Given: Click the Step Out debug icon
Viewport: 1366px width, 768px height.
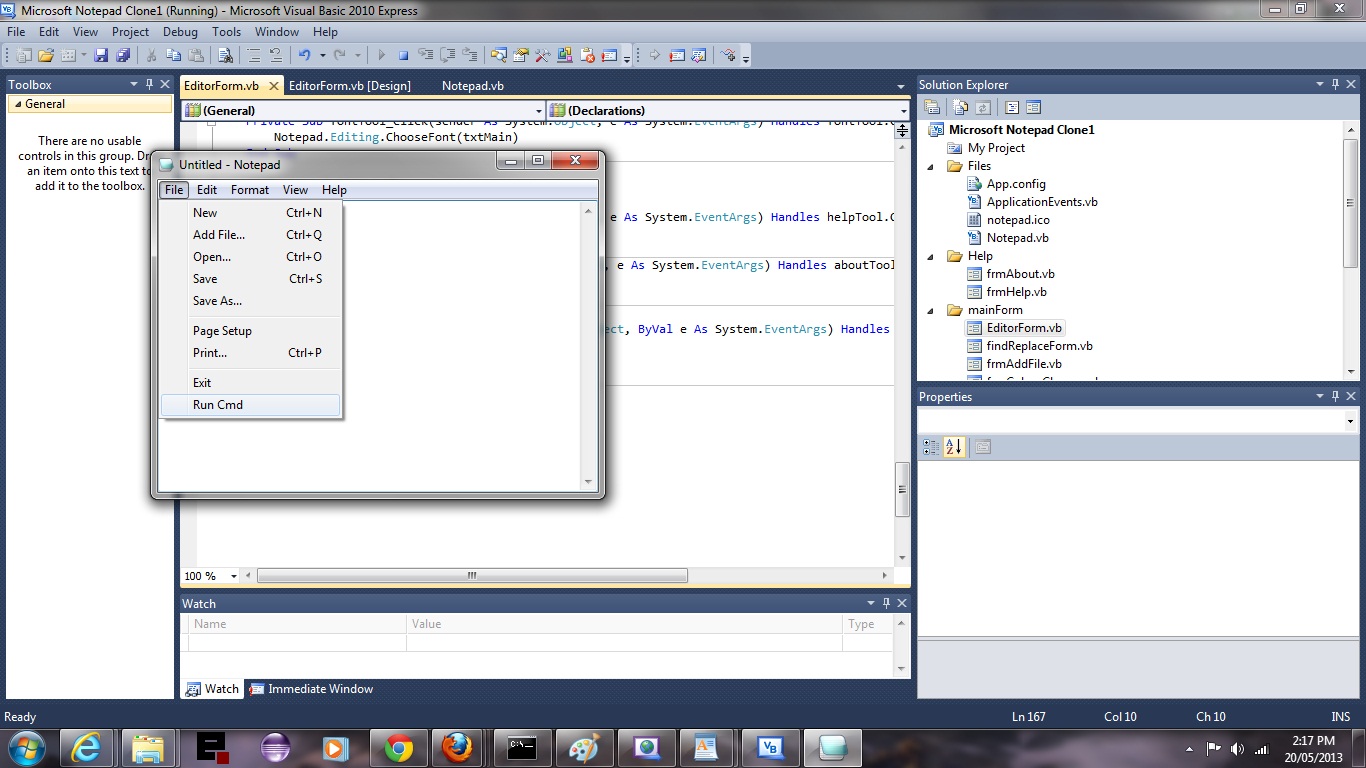Looking at the screenshot, I should click(x=470, y=55).
